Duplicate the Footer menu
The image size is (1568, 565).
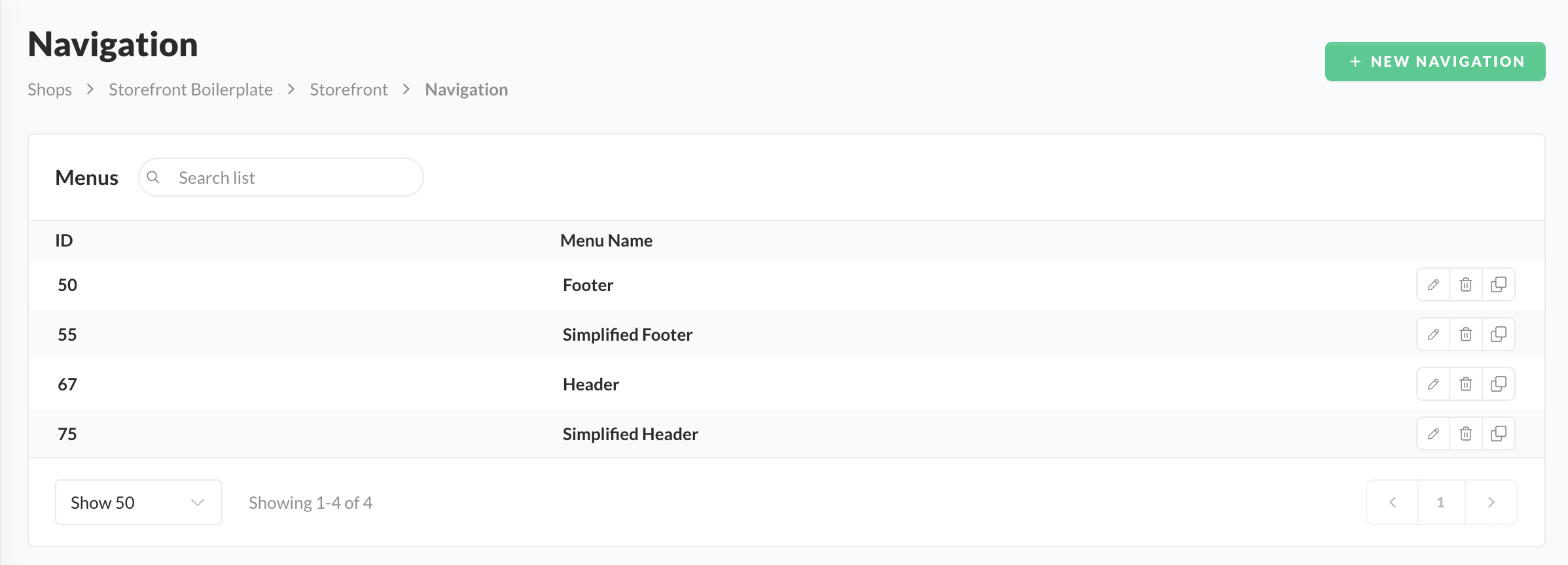pos(1498,284)
